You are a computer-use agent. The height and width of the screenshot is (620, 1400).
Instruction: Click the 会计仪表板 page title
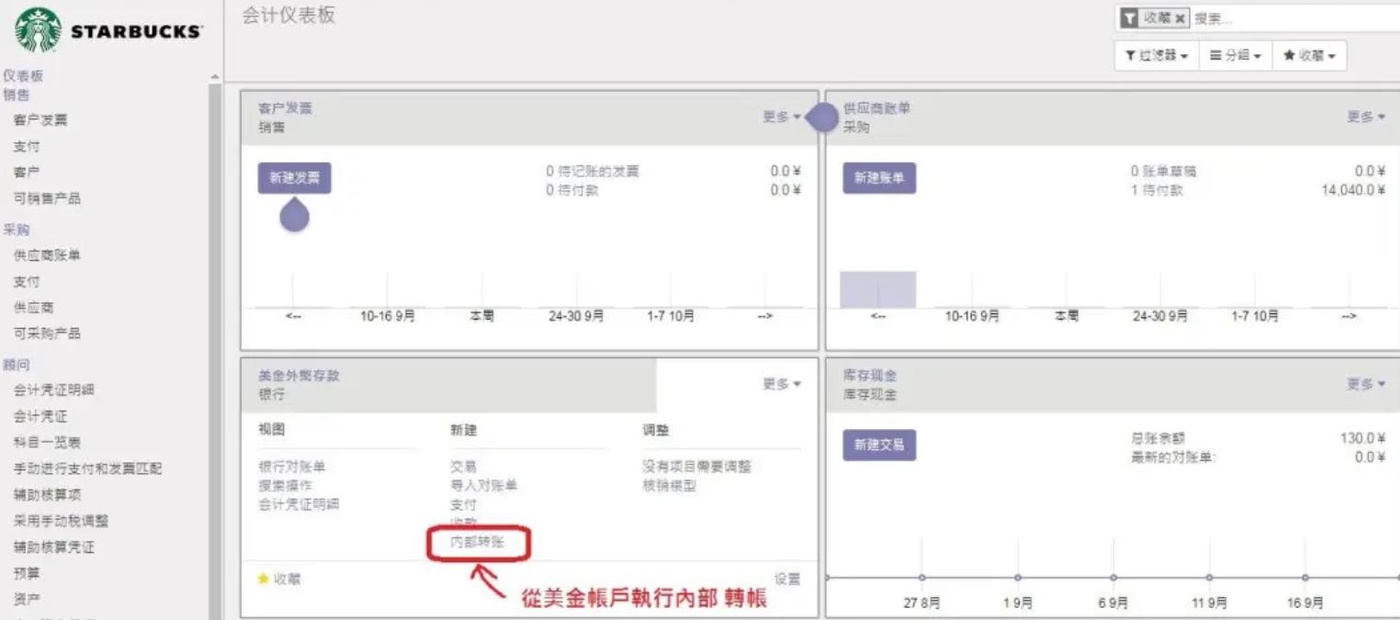point(289,15)
